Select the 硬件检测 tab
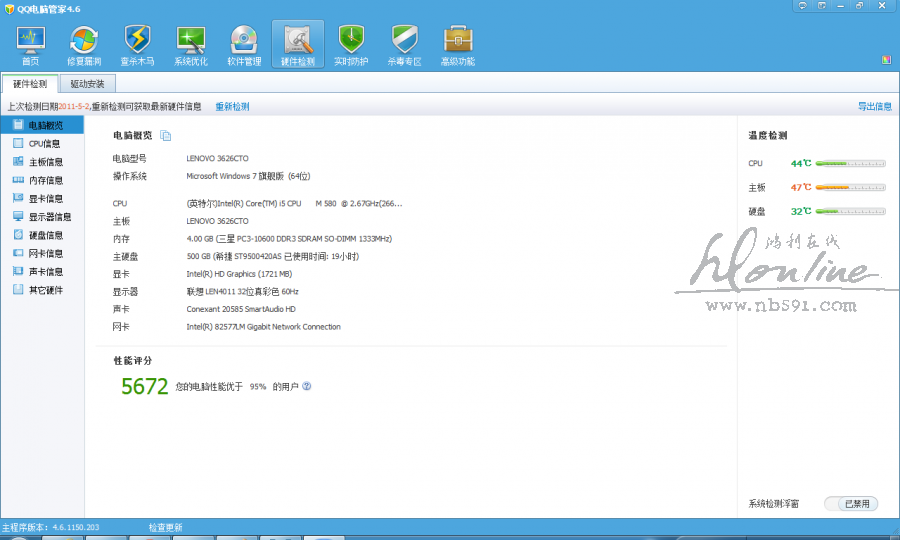900x540 pixels. coord(30,84)
